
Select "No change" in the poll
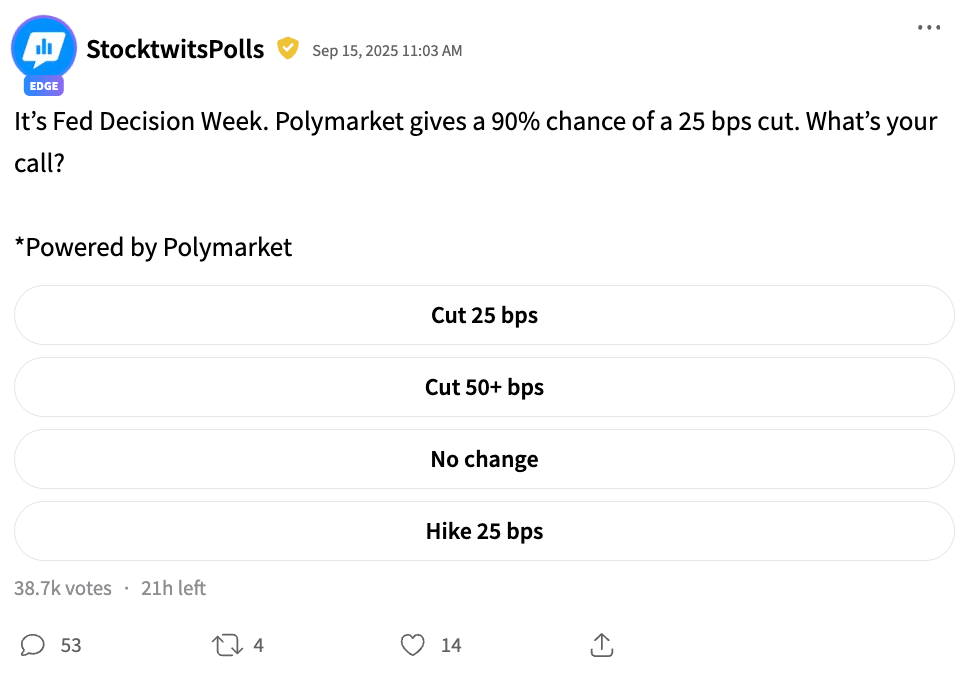(x=484, y=459)
